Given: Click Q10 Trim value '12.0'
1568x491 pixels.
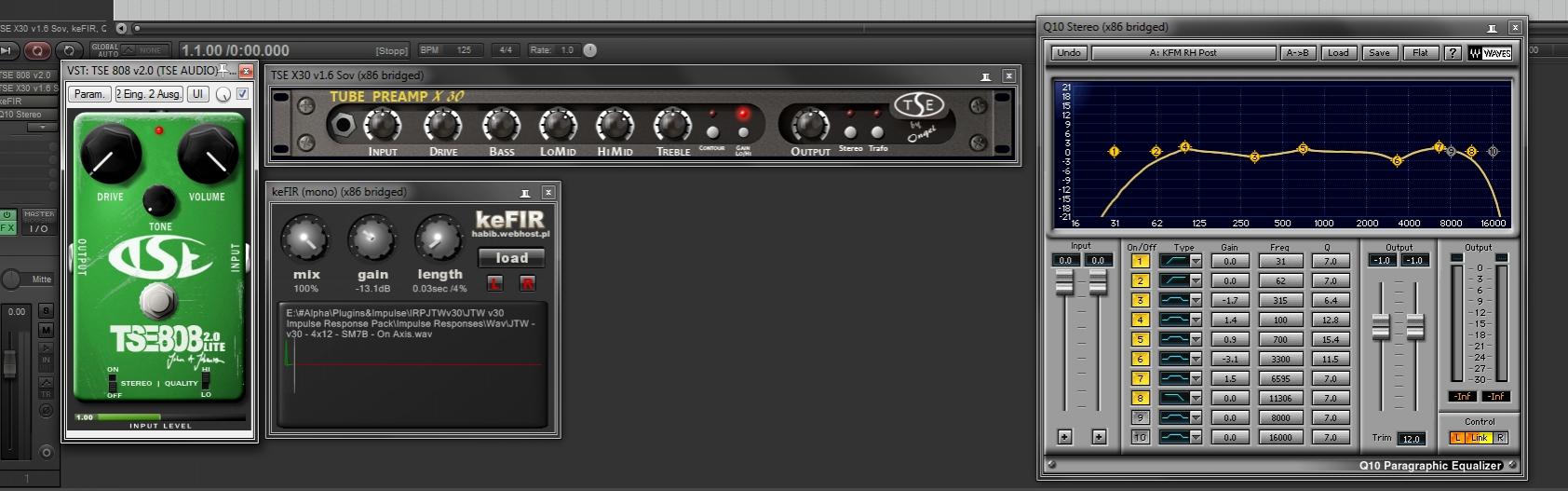Looking at the screenshot, I should 1411,439.
